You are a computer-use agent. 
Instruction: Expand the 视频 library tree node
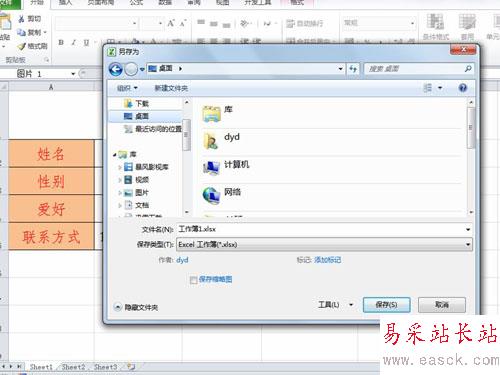(x=120, y=180)
